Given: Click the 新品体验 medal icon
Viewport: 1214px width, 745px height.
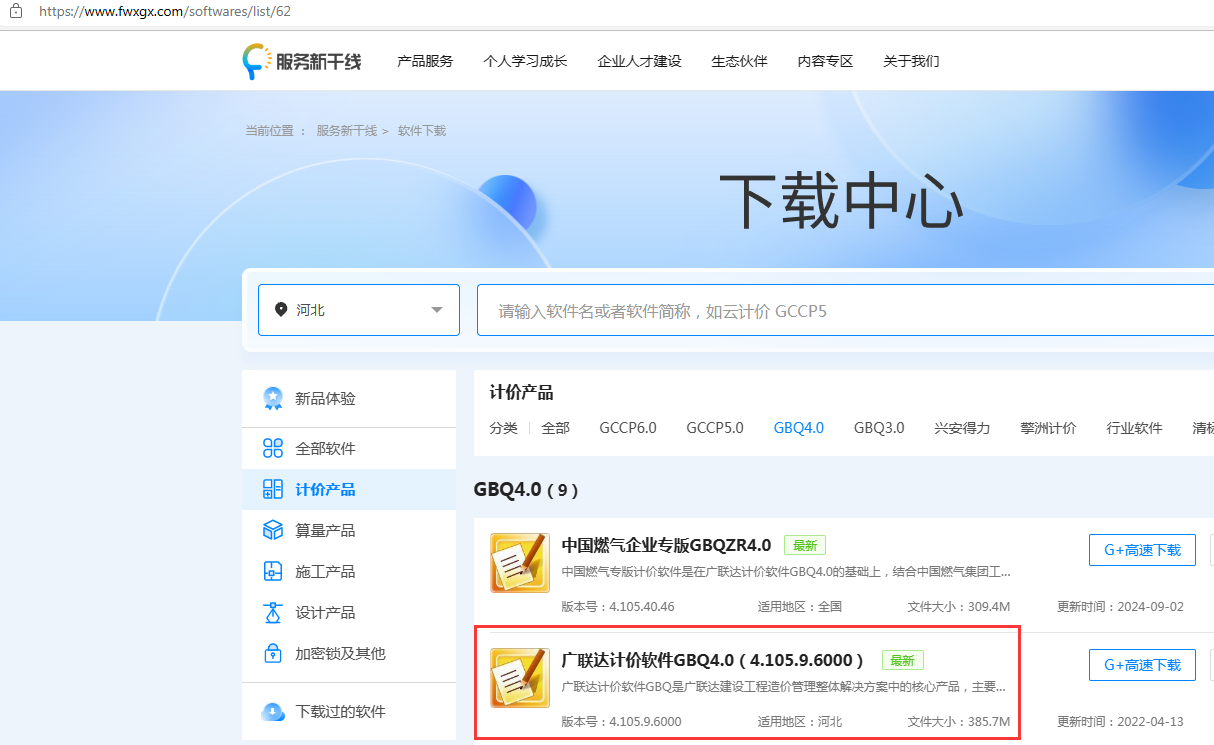Looking at the screenshot, I should click(x=273, y=398).
